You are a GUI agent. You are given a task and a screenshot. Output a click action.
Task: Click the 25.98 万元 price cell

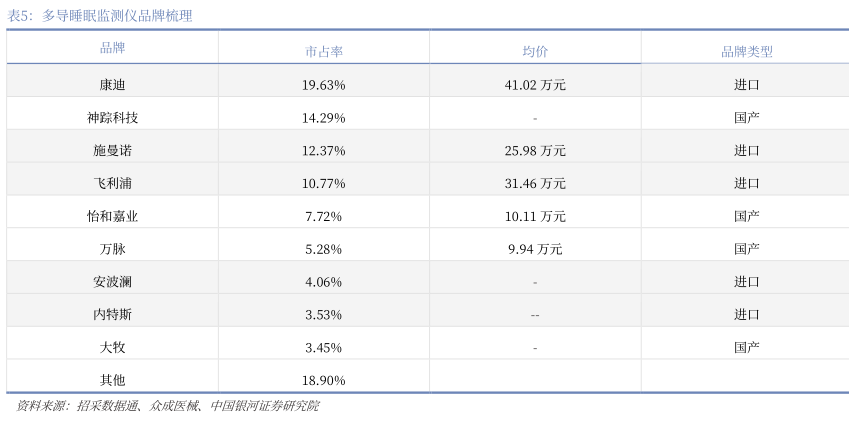pos(535,151)
